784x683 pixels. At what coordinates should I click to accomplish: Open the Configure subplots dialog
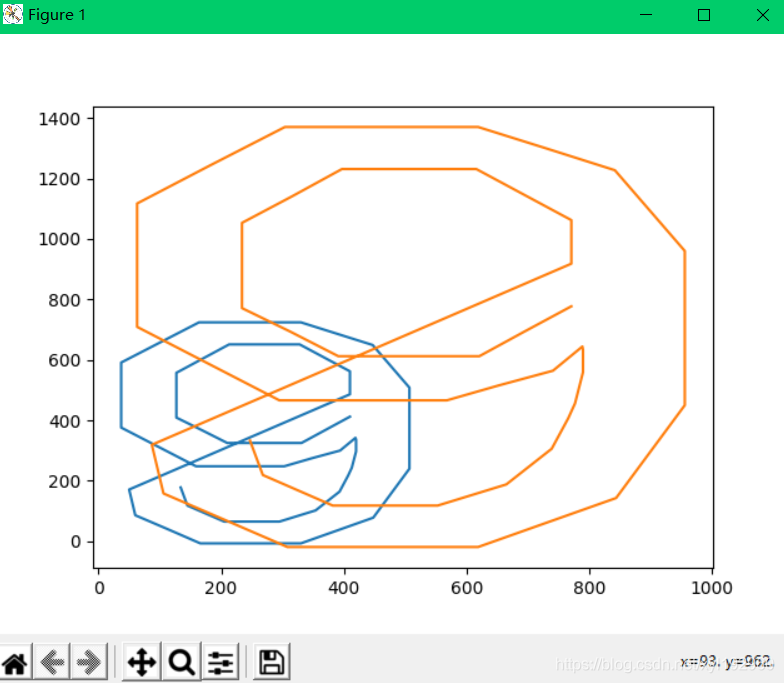pos(220,663)
